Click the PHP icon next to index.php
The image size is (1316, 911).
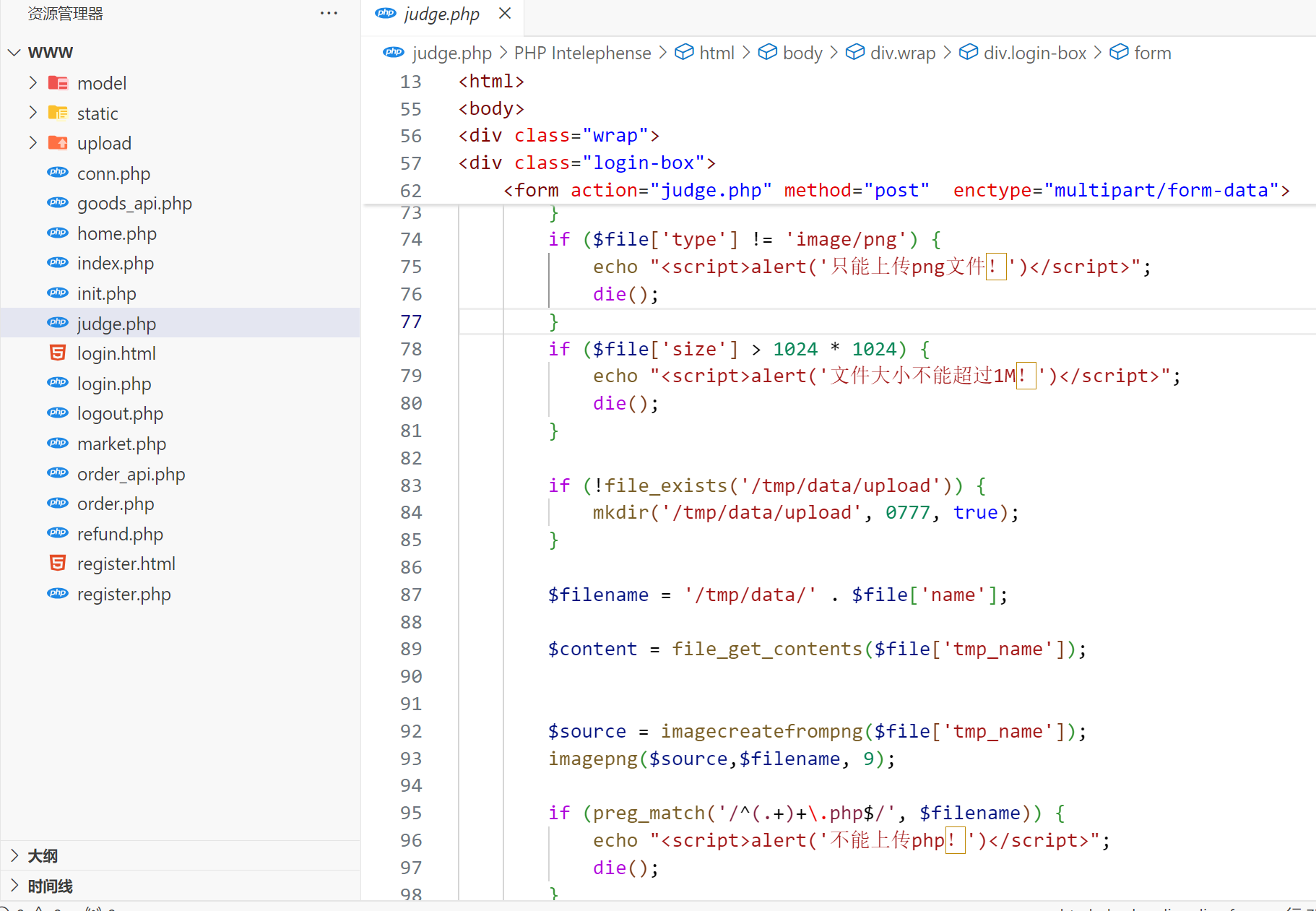coord(58,263)
